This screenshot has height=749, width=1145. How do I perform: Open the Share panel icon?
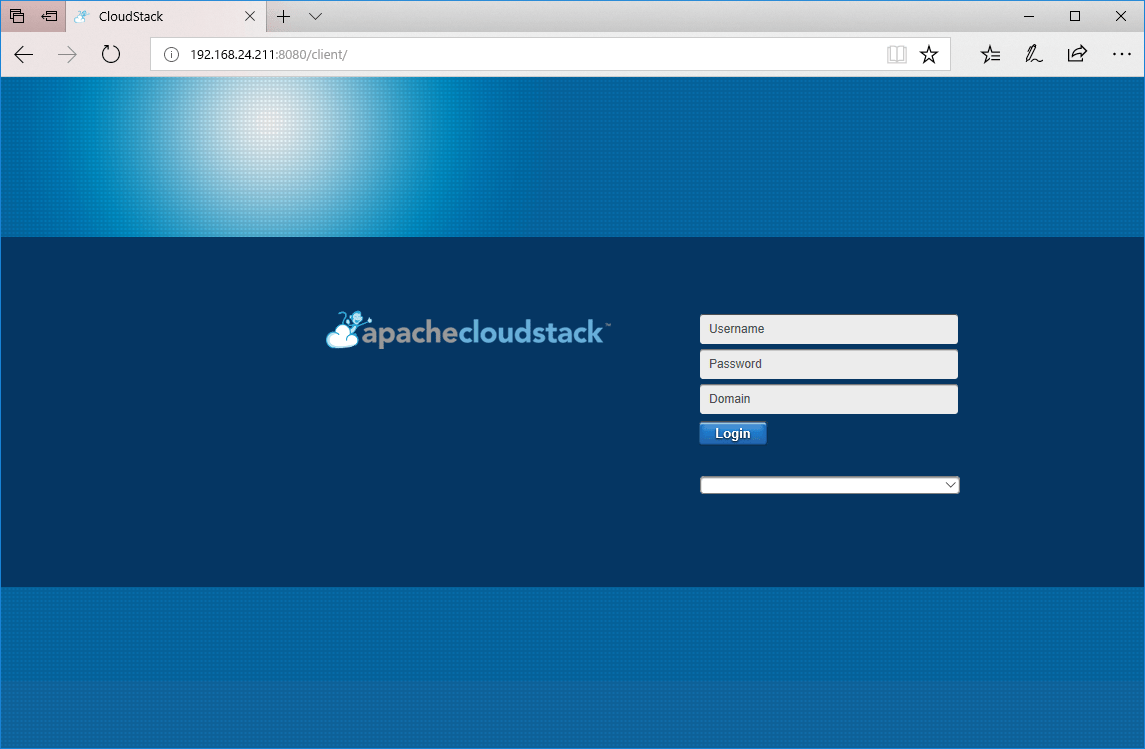[x=1077, y=54]
